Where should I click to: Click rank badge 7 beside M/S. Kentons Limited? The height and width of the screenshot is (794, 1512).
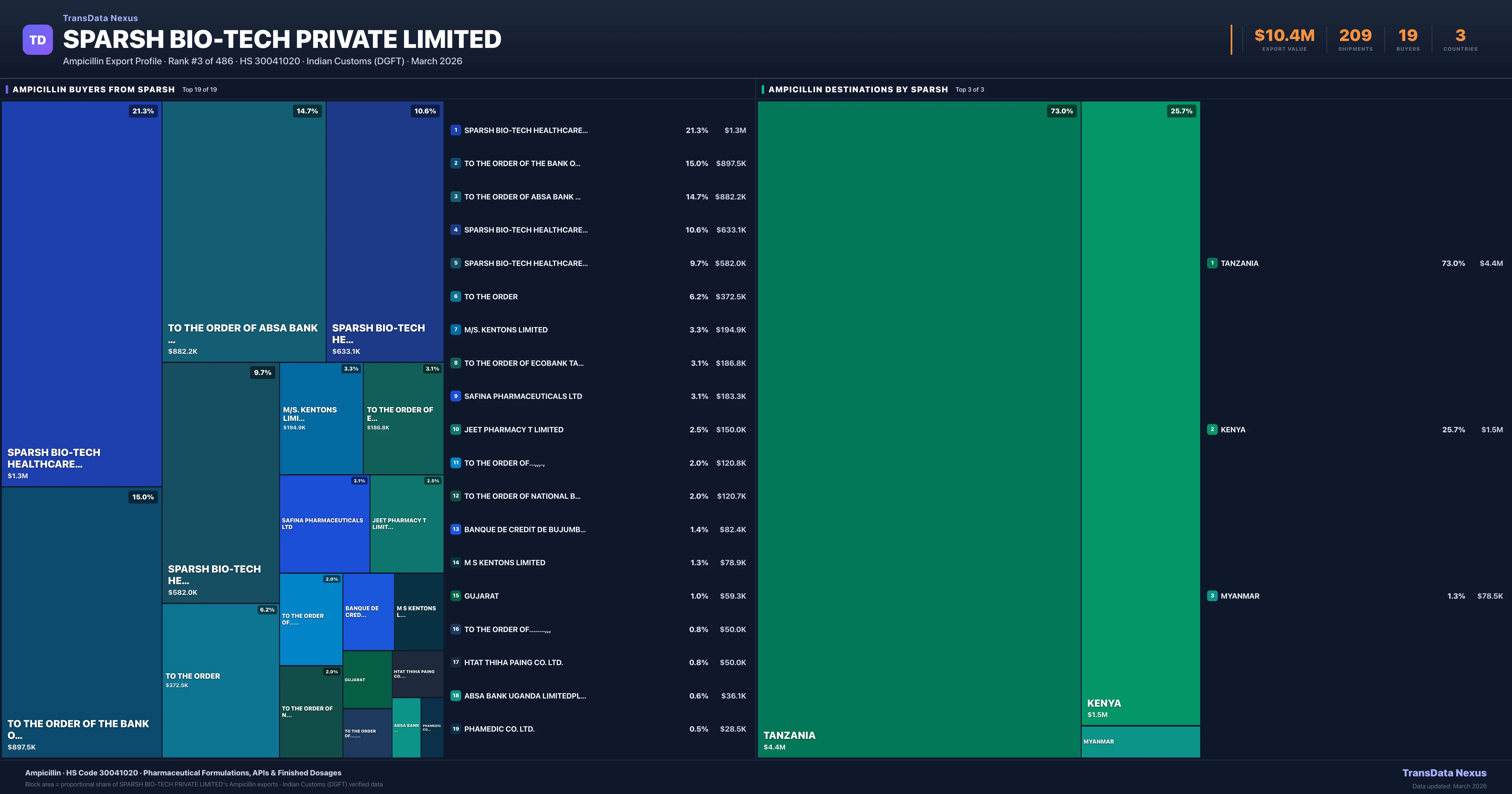pos(455,330)
